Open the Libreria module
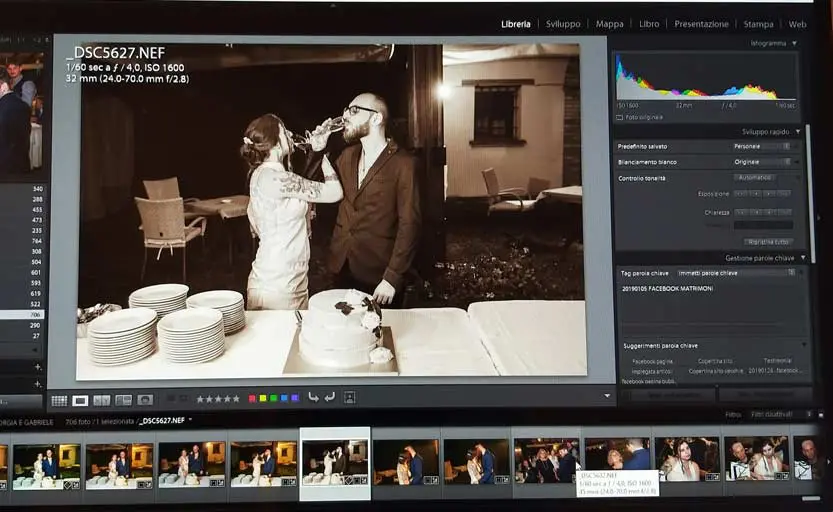 pyautogui.click(x=515, y=24)
